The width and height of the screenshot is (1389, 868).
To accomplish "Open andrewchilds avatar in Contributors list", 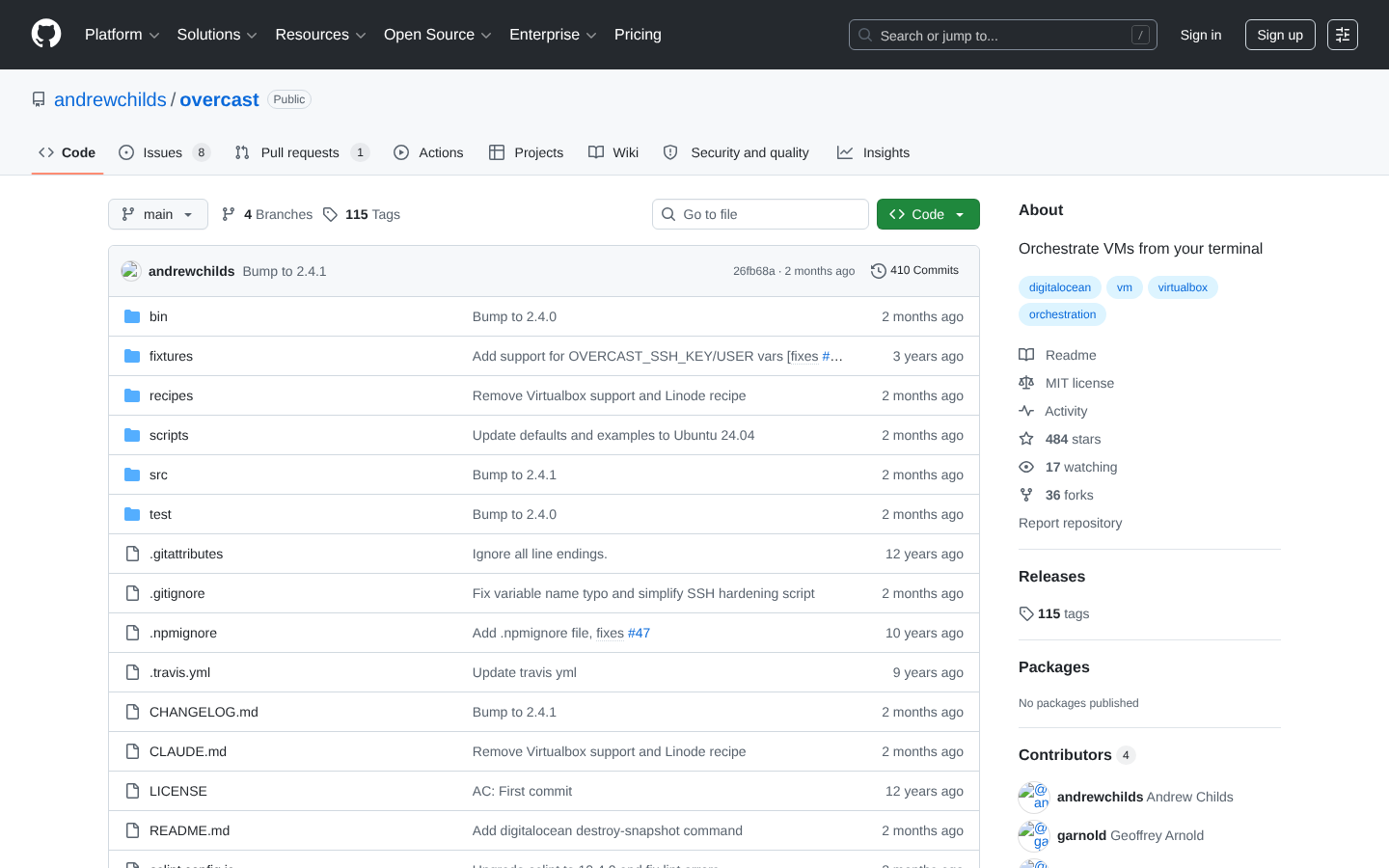I will point(1034,797).
